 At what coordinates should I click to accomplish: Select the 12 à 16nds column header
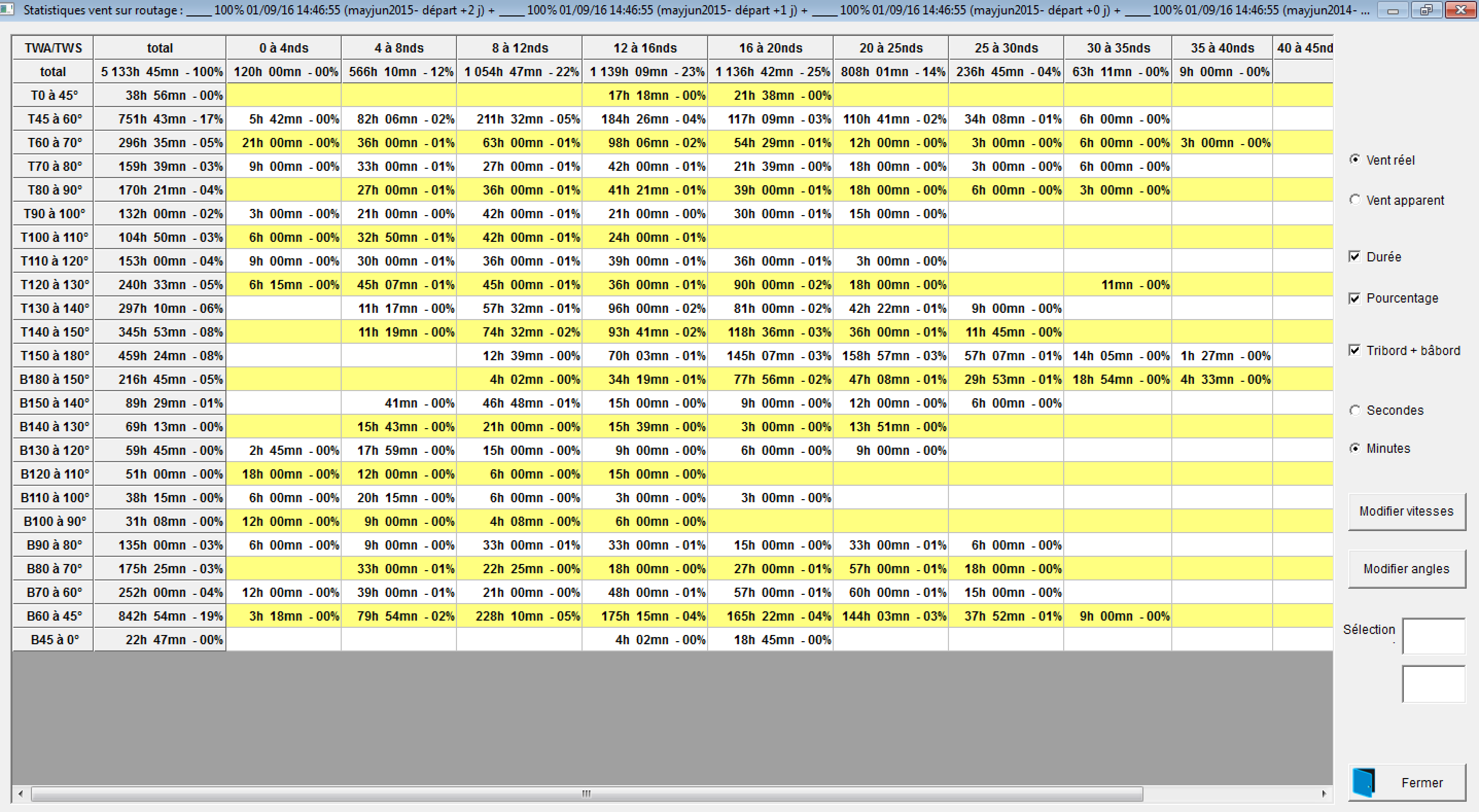(645, 48)
